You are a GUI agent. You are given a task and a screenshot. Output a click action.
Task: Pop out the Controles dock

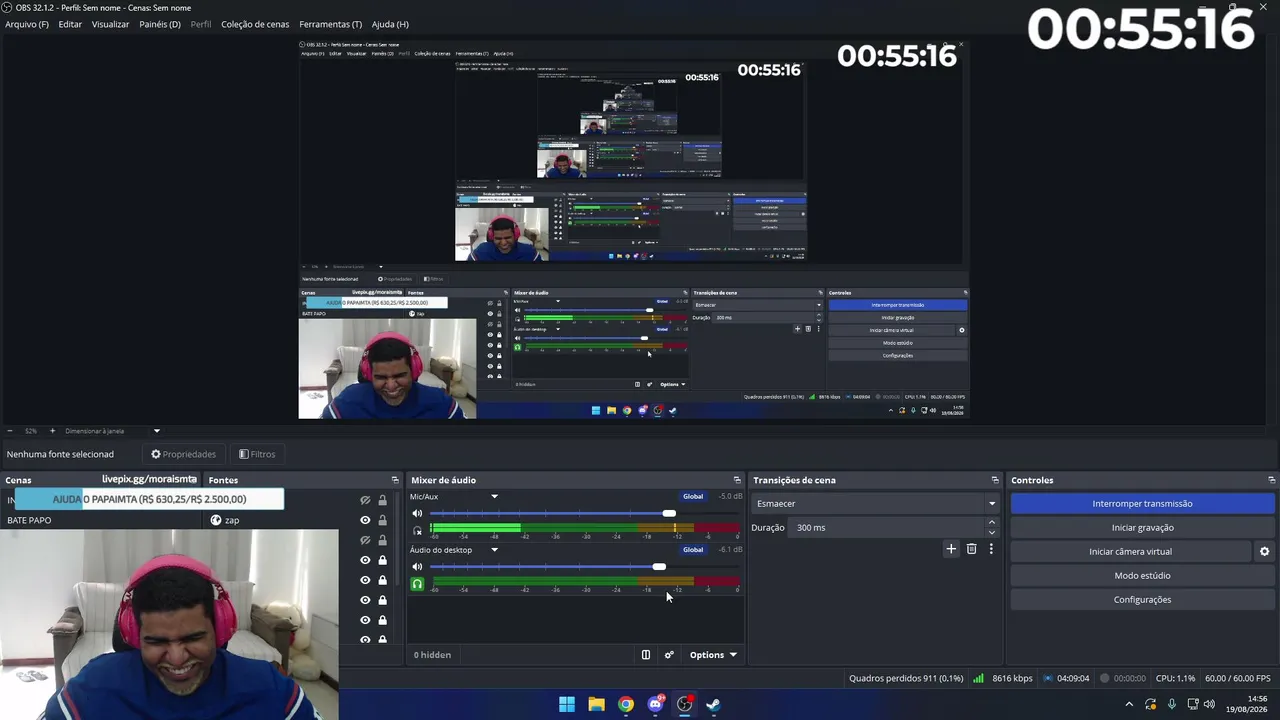click(1271, 480)
